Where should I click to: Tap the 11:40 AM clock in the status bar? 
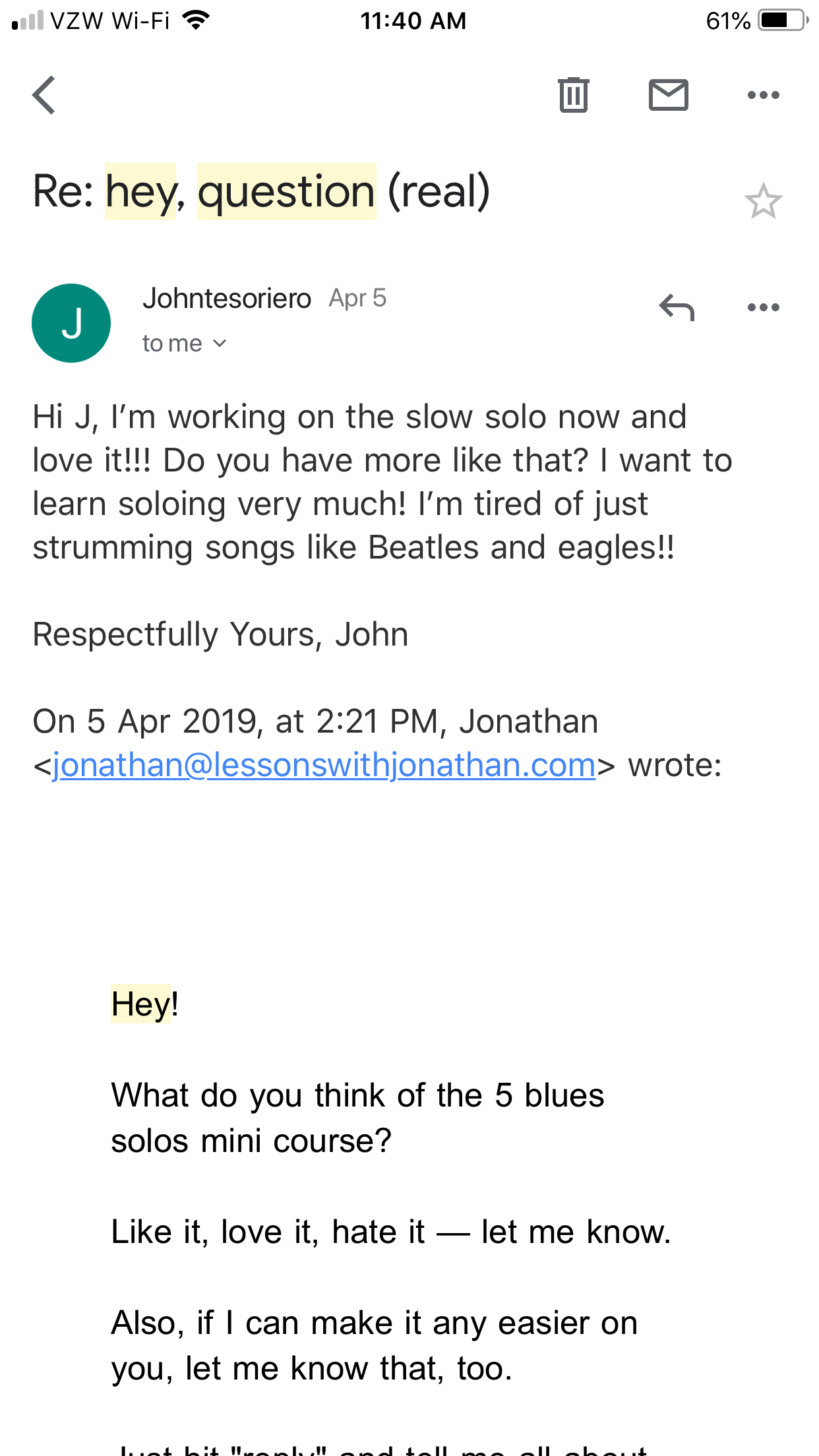[413, 20]
